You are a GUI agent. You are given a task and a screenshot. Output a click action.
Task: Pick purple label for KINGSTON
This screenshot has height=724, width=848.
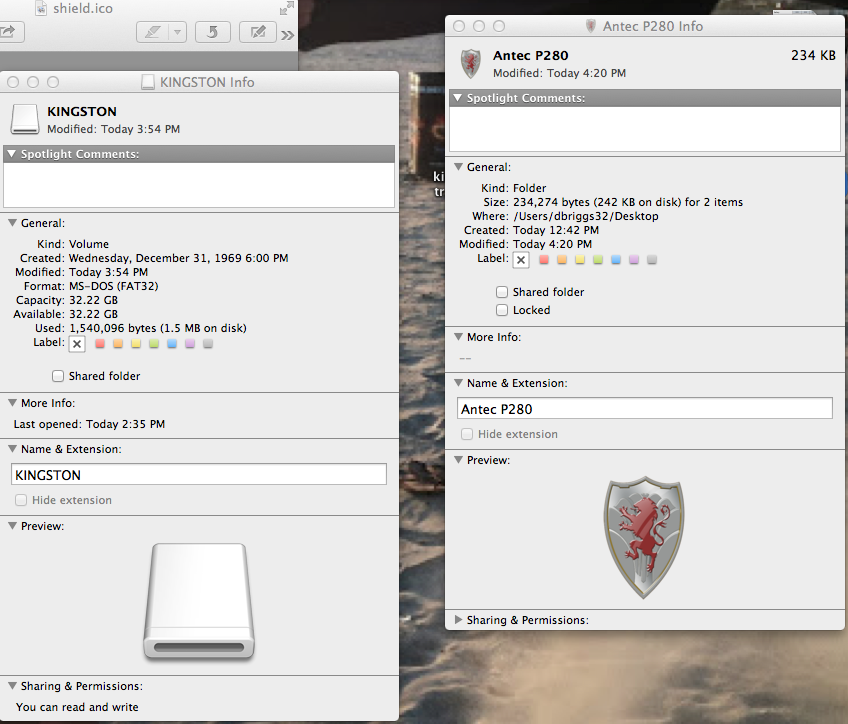pyautogui.click(x=190, y=343)
